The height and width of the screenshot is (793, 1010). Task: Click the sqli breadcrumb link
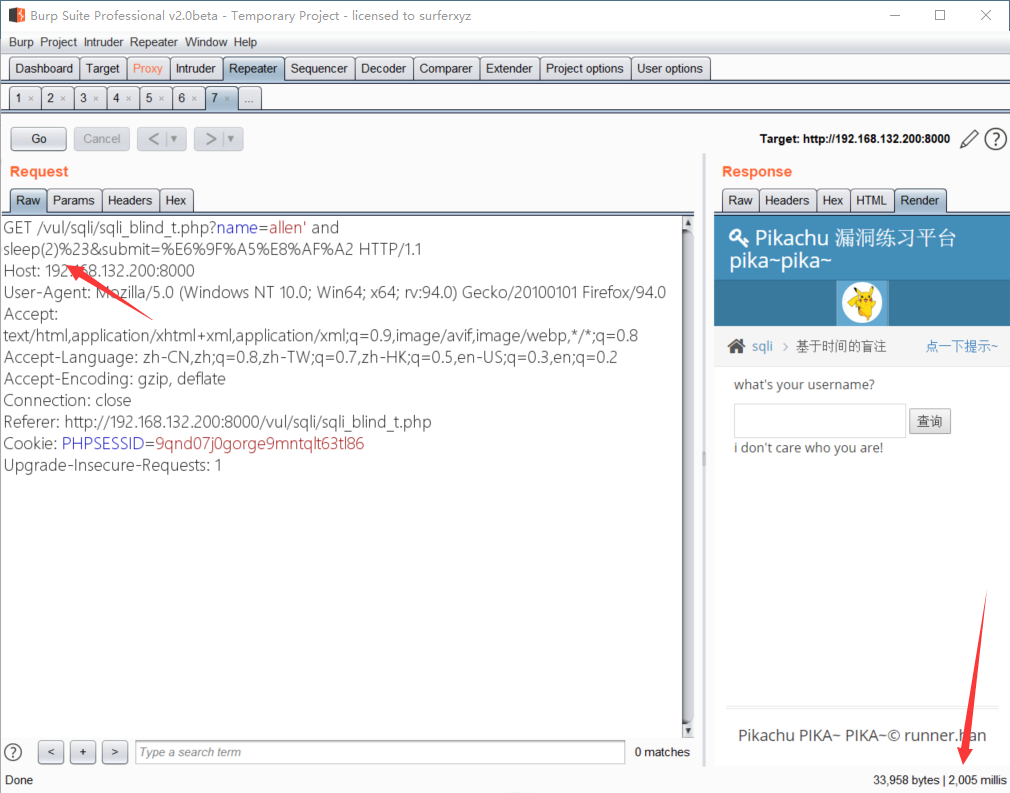(762, 346)
